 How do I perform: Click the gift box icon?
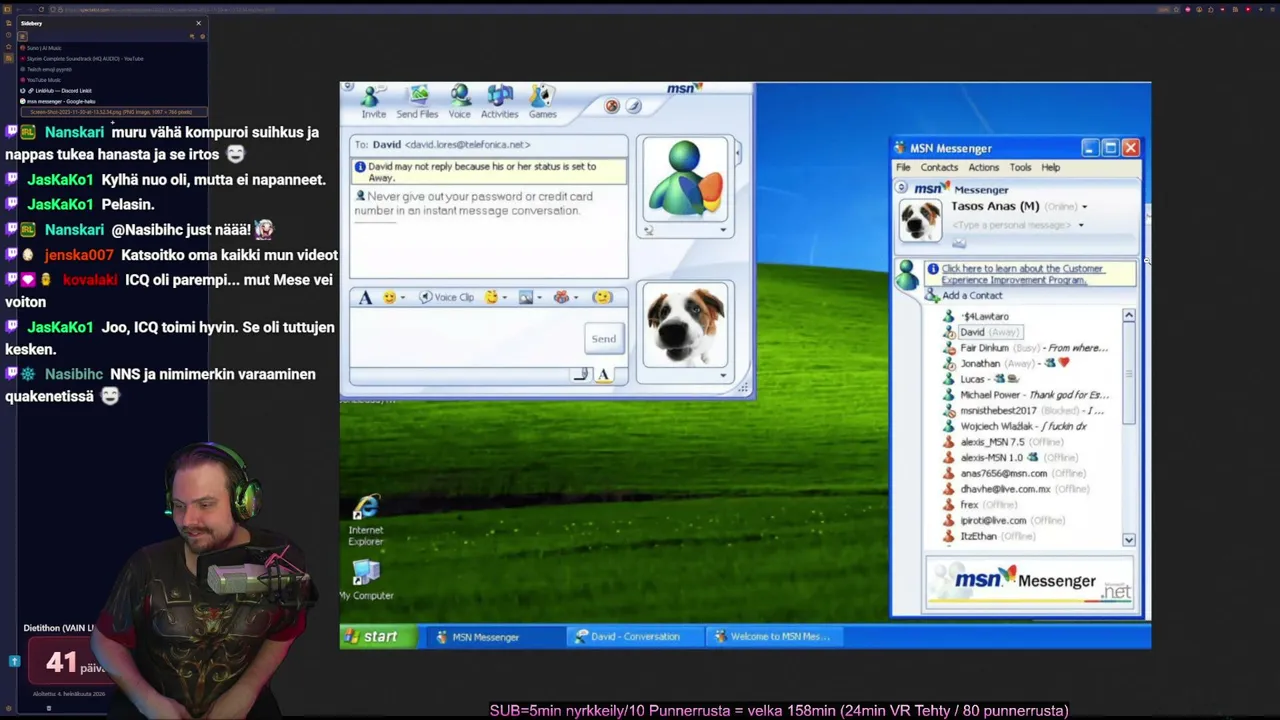pyautogui.click(x=561, y=297)
